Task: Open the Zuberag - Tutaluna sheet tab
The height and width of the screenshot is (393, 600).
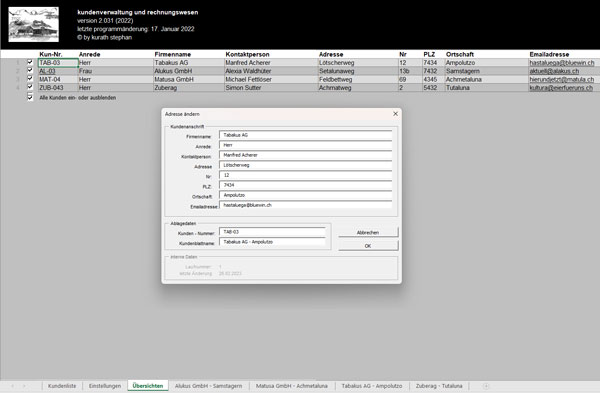Action: [439, 386]
